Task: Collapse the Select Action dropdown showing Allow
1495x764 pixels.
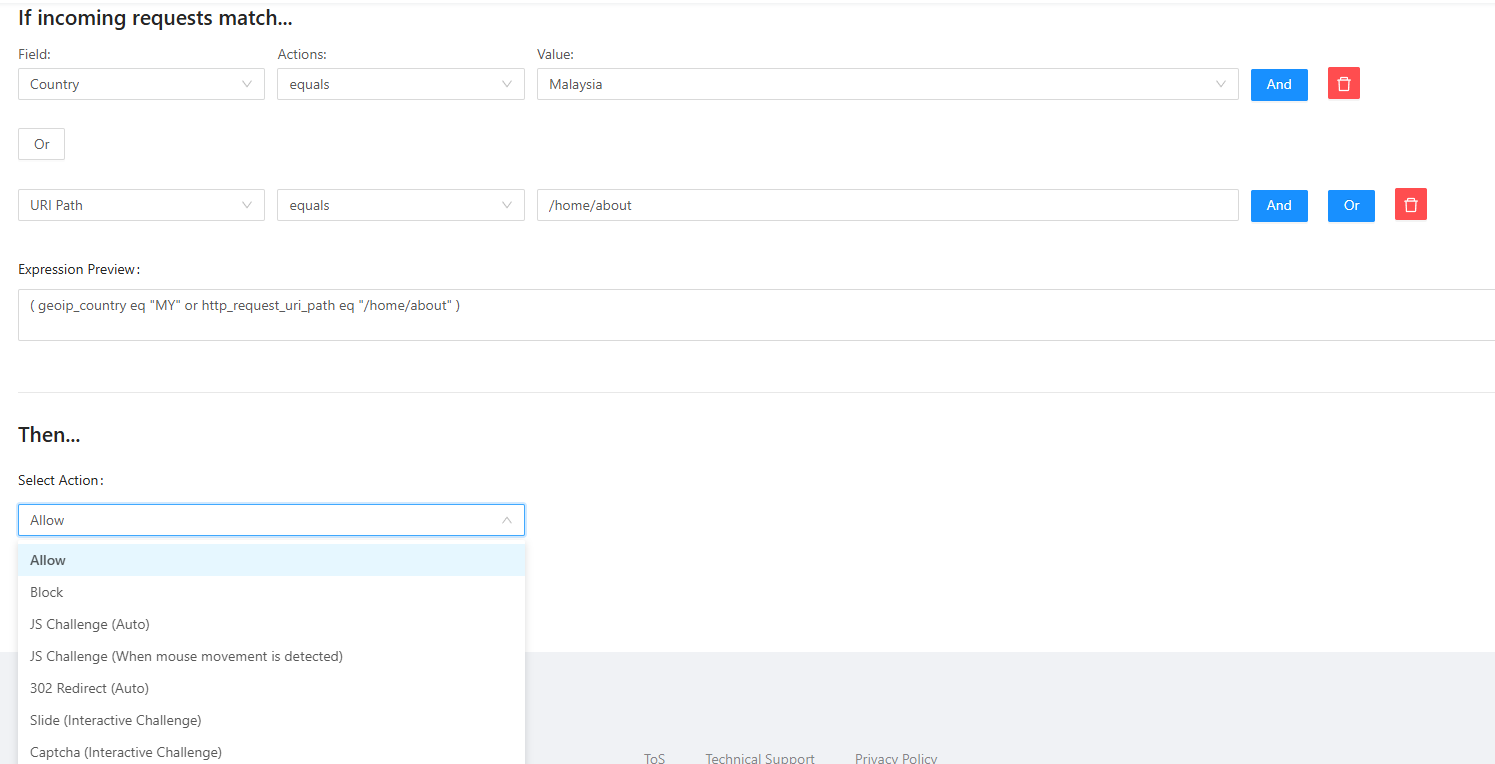Action: point(271,520)
